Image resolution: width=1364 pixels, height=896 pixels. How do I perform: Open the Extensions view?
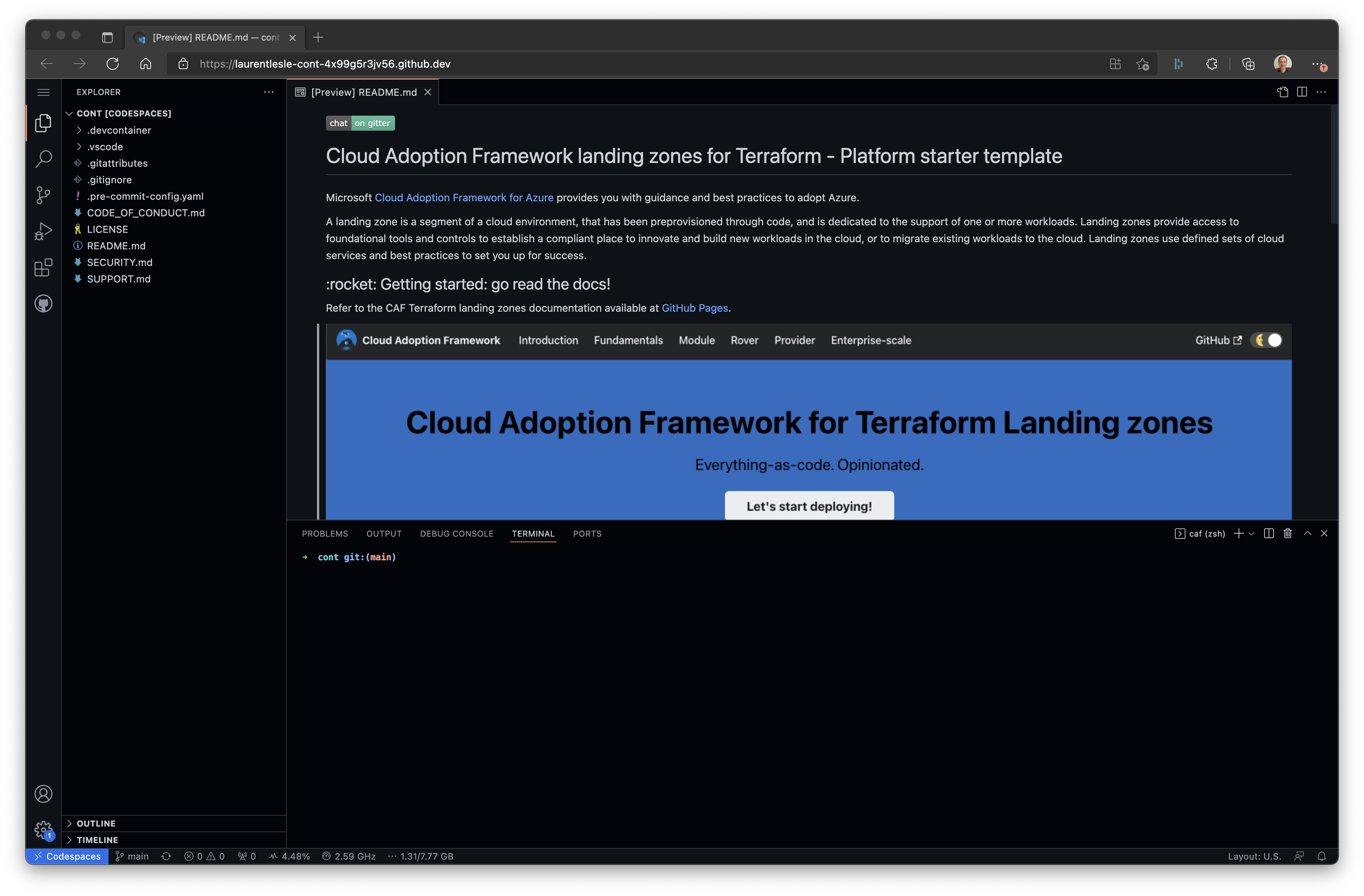[44, 267]
